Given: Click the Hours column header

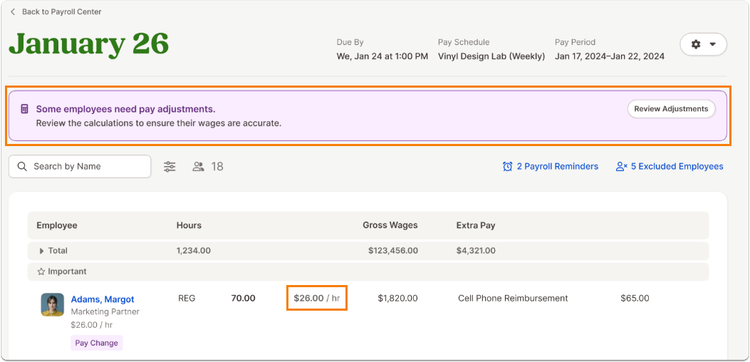Looking at the screenshot, I should click(189, 225).
